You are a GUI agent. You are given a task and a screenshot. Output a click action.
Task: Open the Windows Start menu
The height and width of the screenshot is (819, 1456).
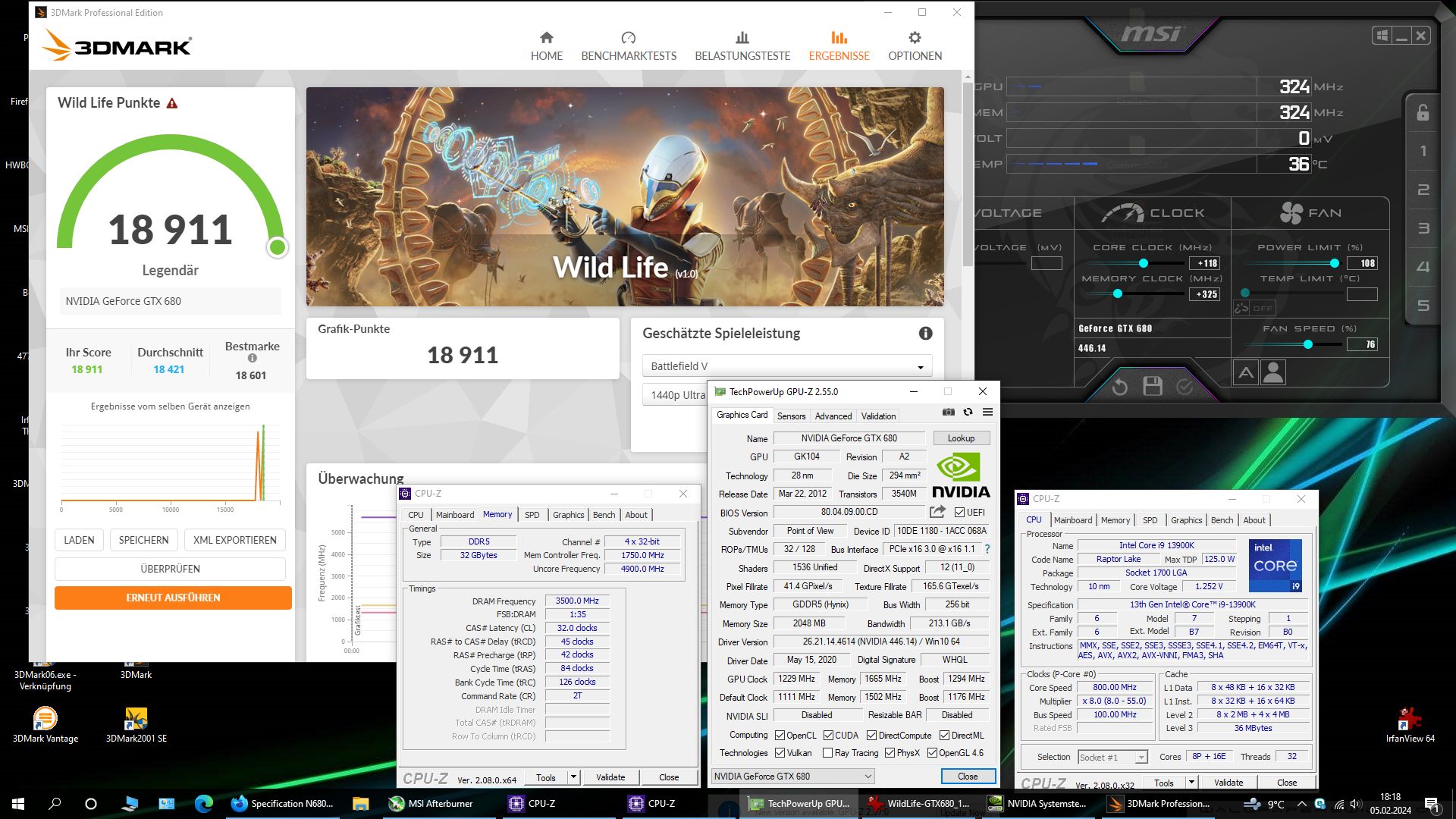coord(18,804)
